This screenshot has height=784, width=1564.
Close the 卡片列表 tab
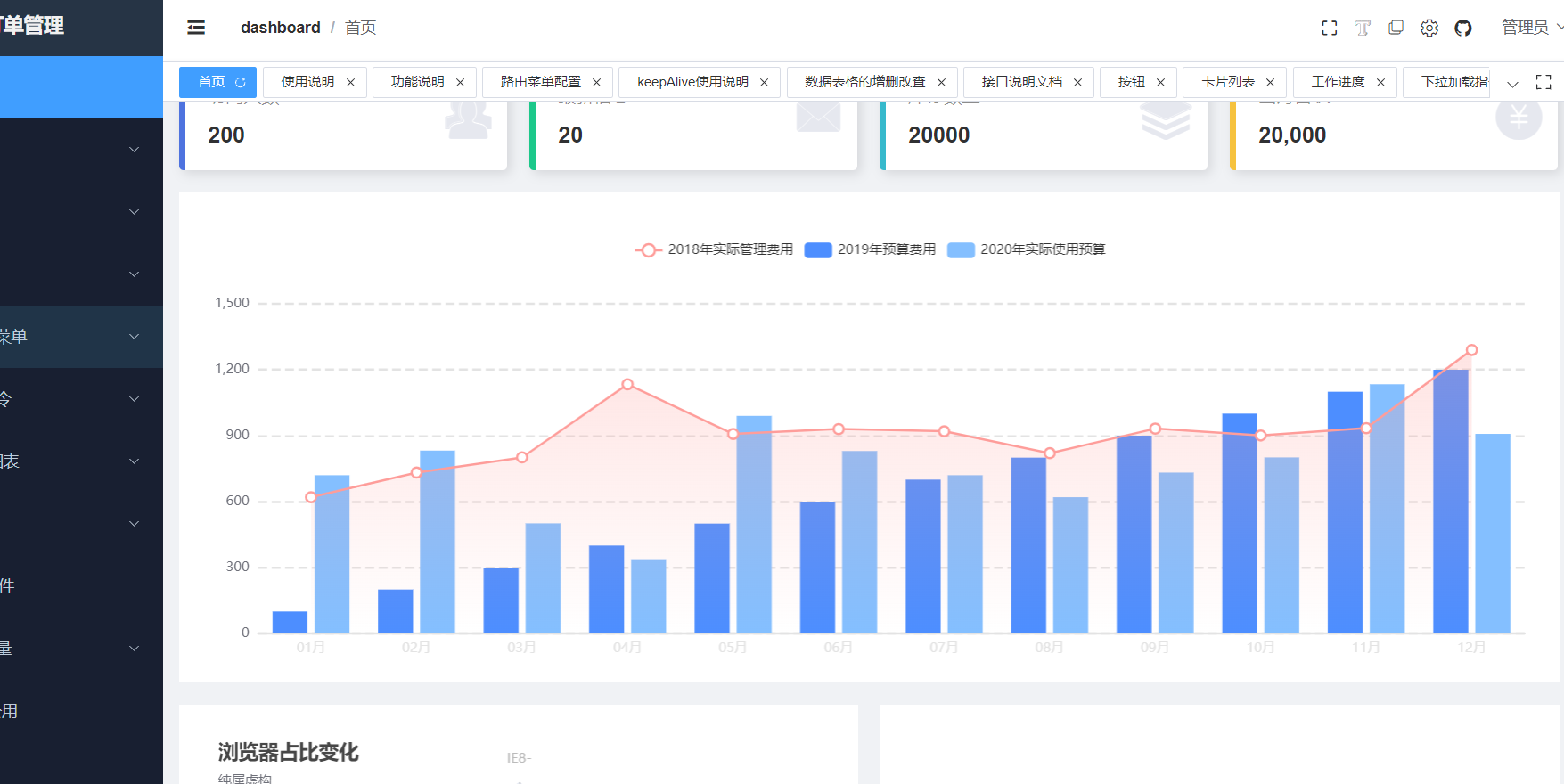1270,82
